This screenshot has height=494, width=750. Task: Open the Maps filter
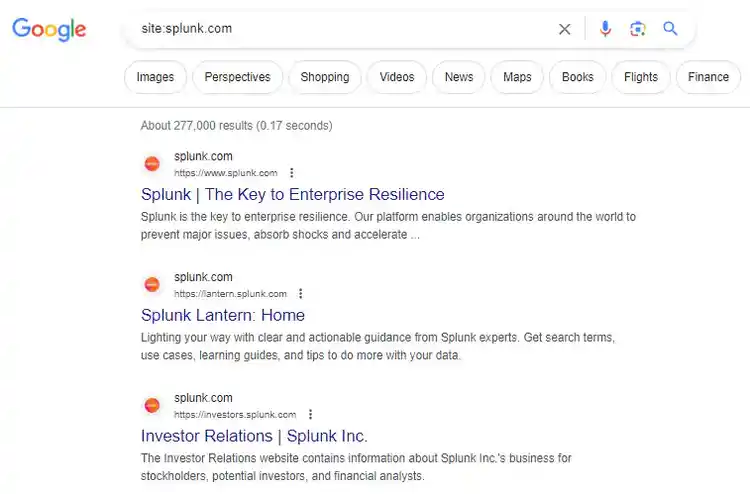[x=517, y=77]
